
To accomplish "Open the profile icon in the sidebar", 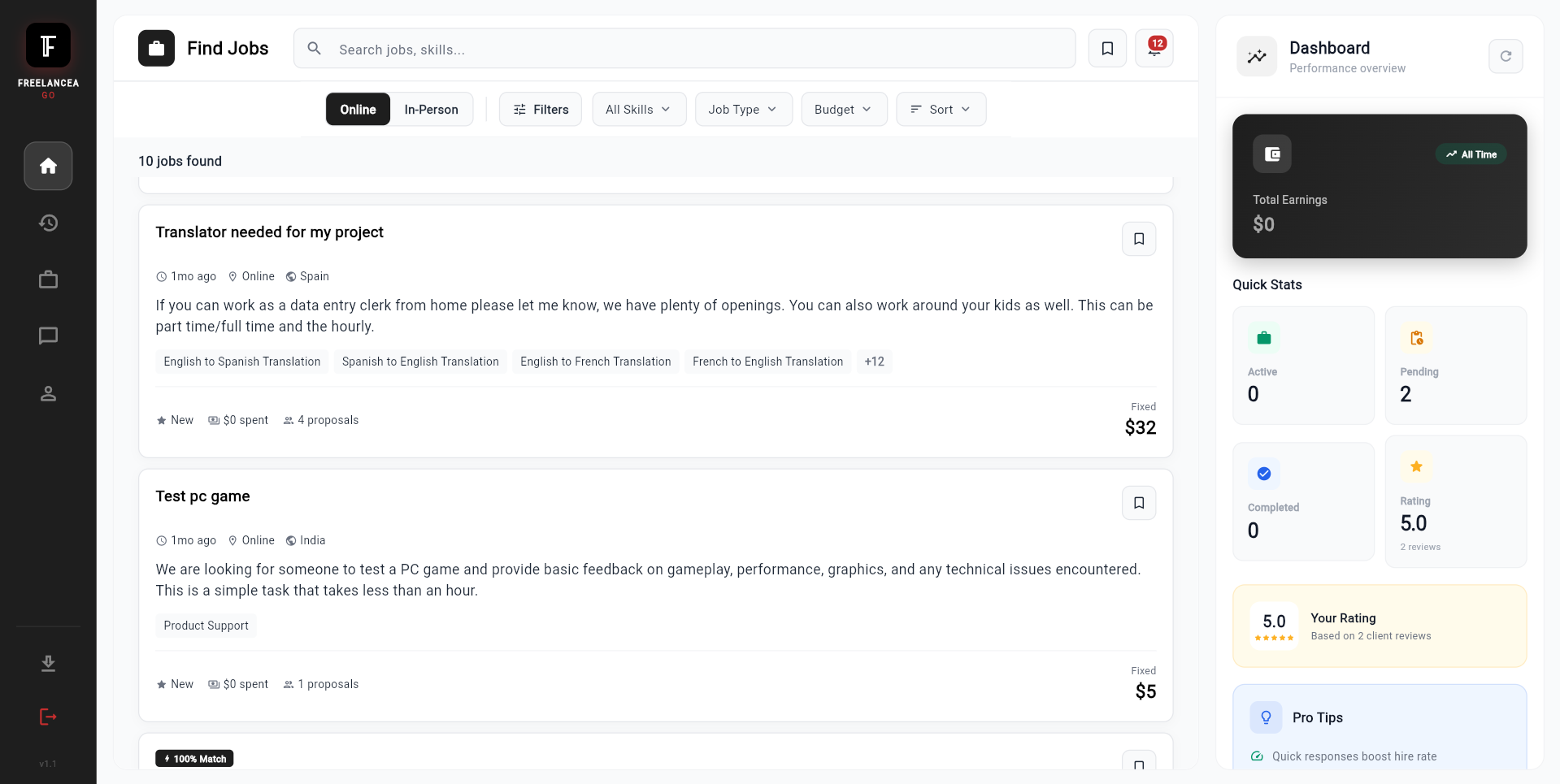I will pos(48,394).
